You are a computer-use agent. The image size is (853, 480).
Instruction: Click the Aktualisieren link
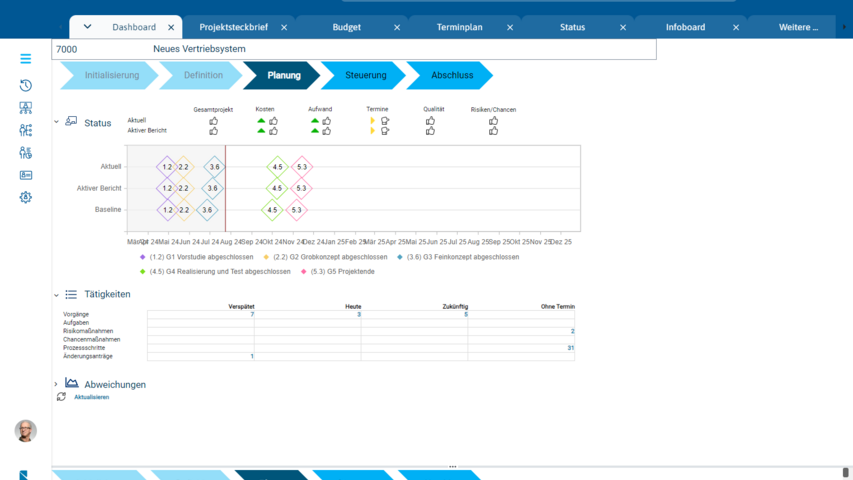[91, 397]
